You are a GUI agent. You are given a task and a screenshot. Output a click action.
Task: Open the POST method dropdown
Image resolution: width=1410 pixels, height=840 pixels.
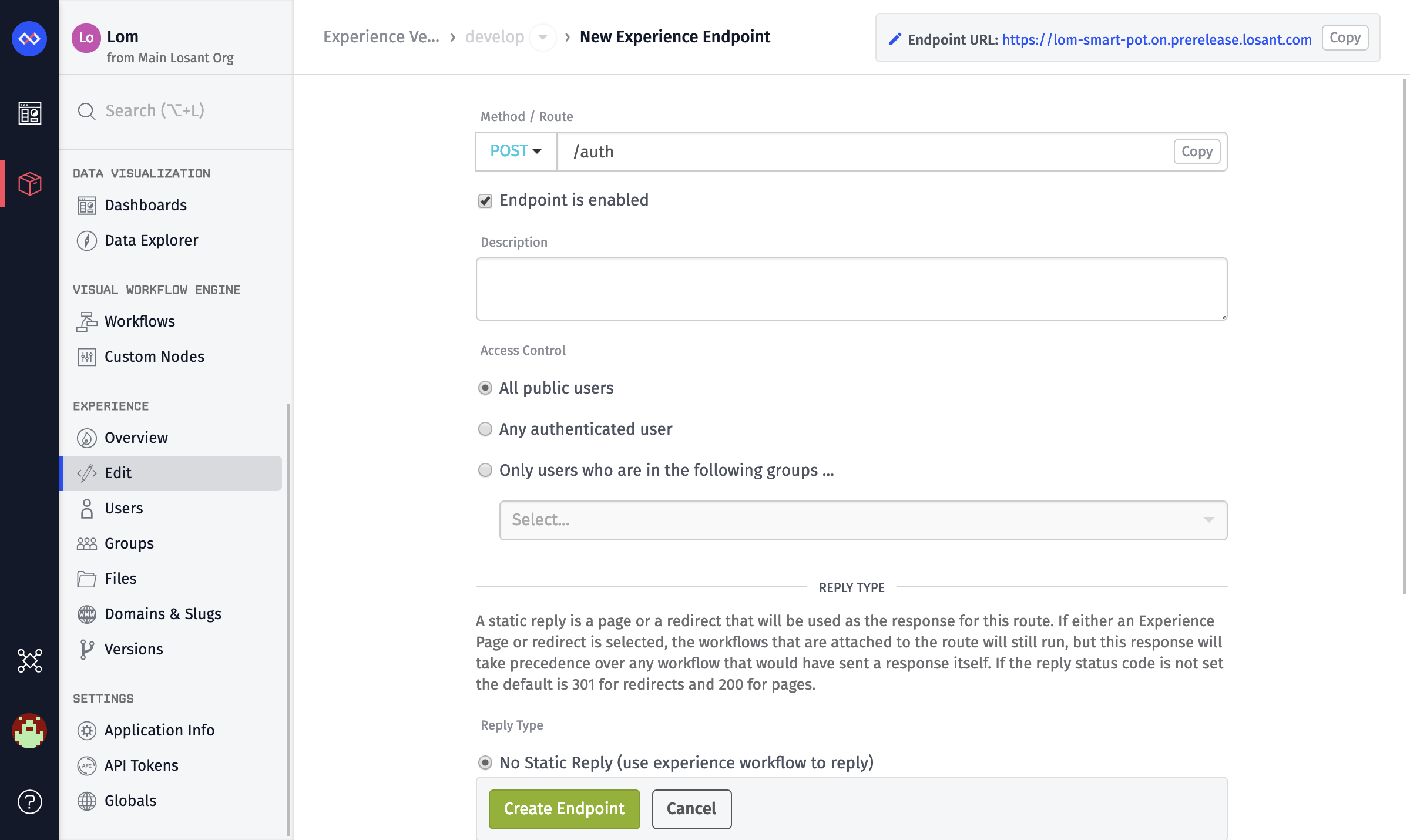[x=516, y=152]
